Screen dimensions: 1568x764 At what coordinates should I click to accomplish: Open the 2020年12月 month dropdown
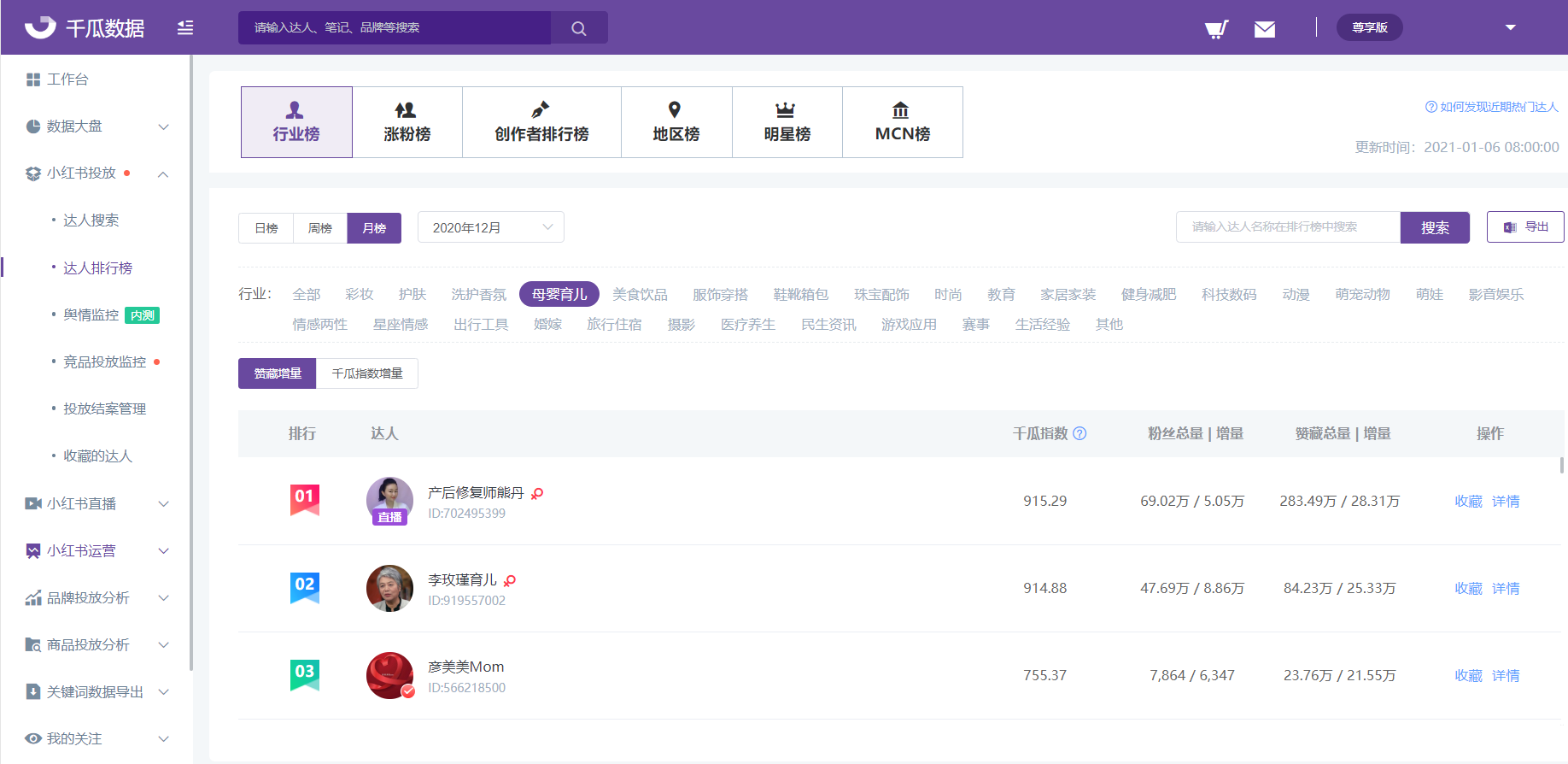coord(491,227)
